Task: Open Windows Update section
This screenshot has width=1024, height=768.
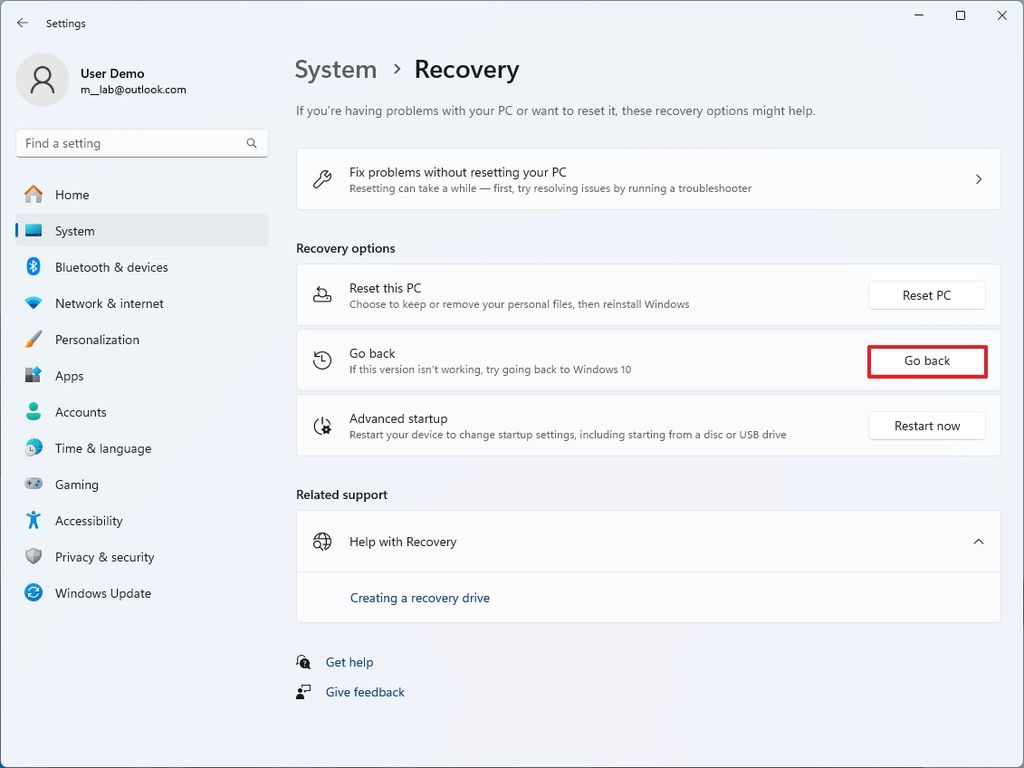Action: (x=102, y=593)
